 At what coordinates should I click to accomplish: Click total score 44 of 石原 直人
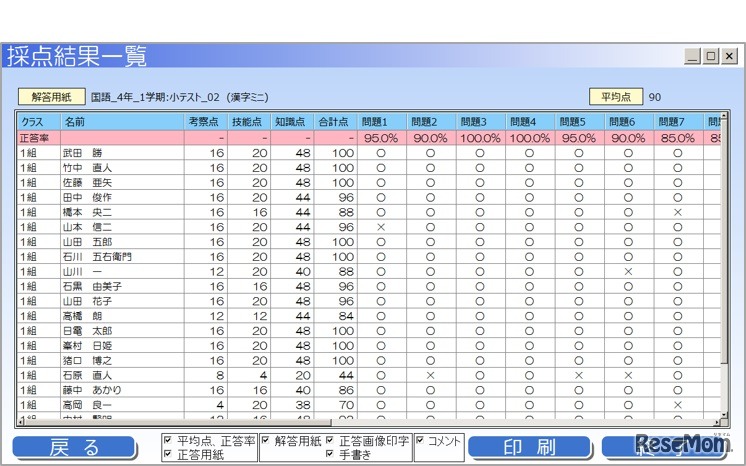click(346, 375)
